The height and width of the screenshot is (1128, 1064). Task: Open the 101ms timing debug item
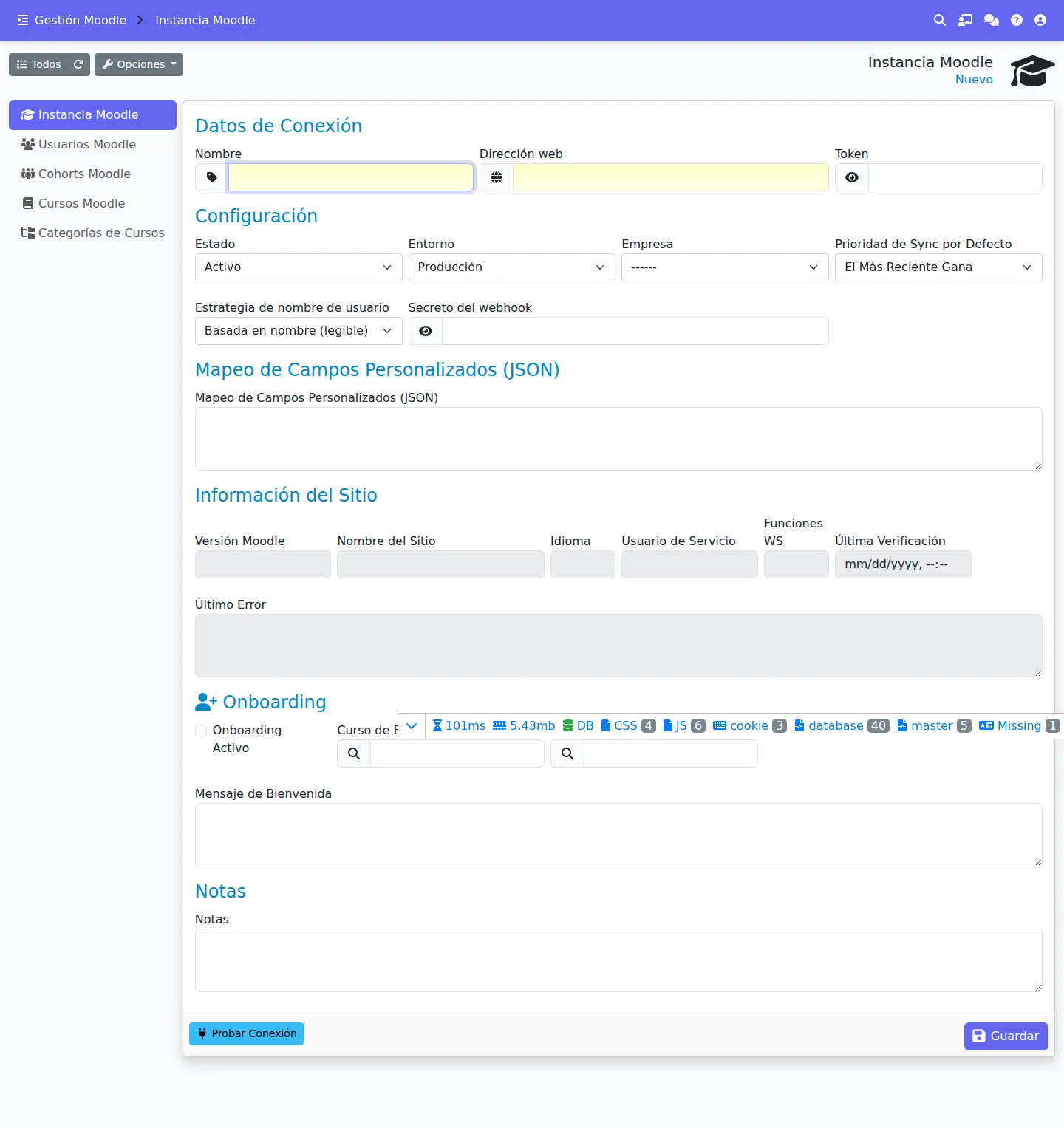(459, 725)
